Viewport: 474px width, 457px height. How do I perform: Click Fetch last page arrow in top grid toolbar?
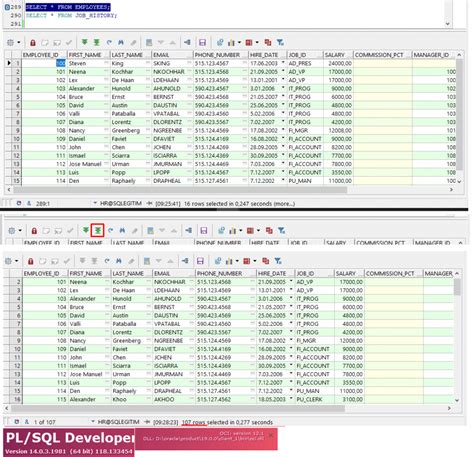point(97,42)
